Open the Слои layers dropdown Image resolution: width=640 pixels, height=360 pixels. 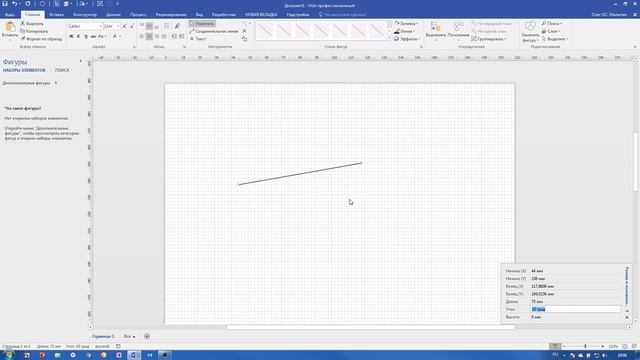tap(551, 31)
